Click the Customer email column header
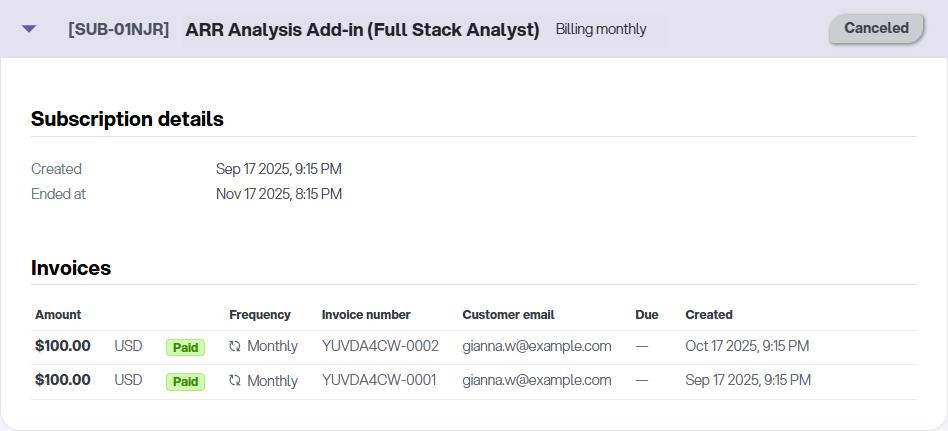This screenshot has height=431, width=948. (508, 314)
